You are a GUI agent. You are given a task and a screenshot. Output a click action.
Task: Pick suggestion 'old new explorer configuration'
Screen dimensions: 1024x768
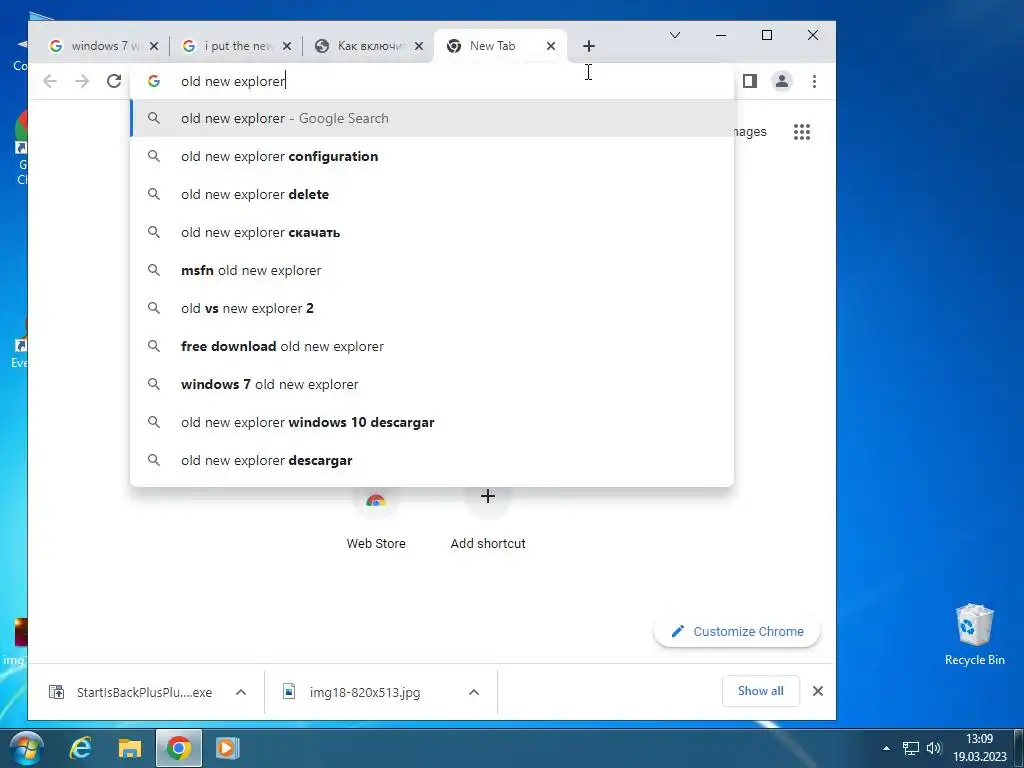click(x=432, y=156)
